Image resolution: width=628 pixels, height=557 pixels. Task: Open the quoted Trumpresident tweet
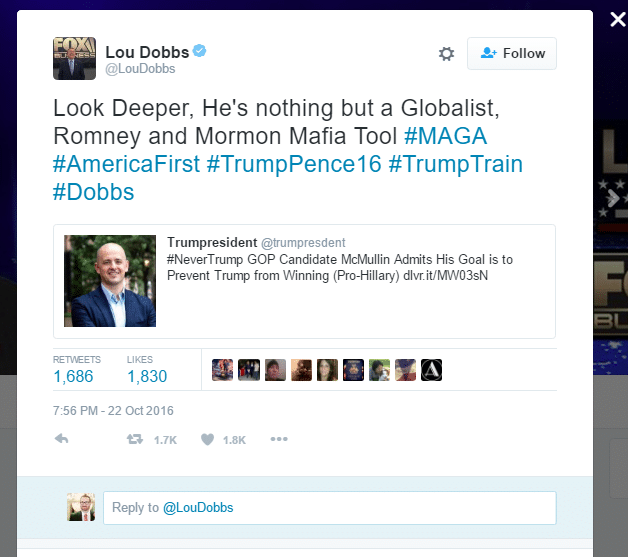tap(304, 281)
